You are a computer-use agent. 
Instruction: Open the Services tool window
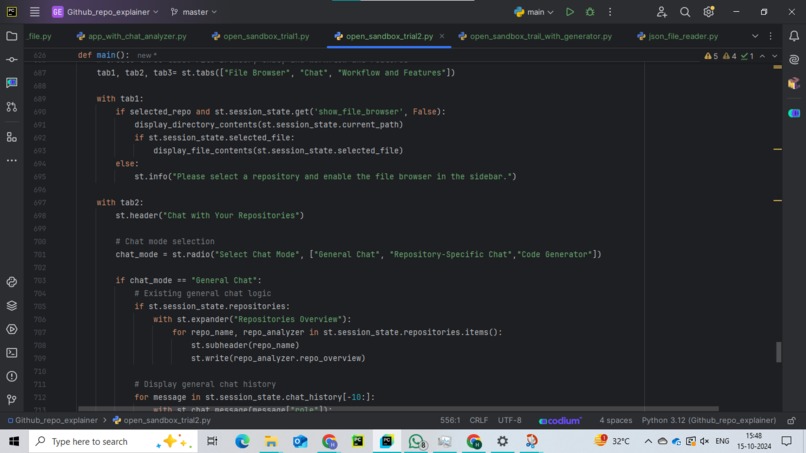tap(11, 329)
